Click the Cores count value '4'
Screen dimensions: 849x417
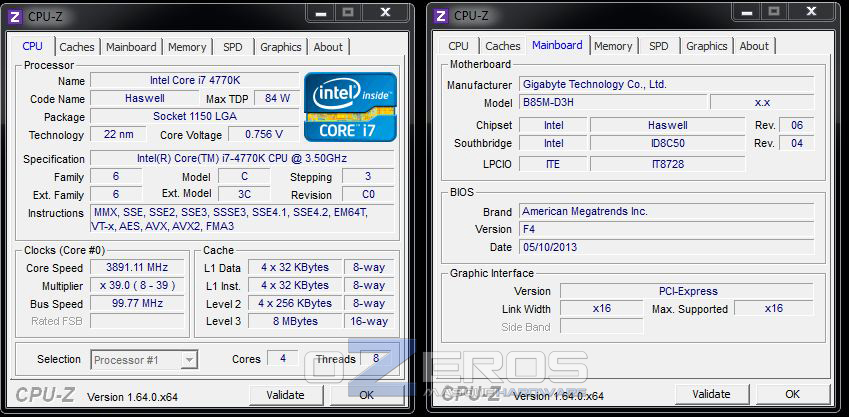[x=282, y=359]
